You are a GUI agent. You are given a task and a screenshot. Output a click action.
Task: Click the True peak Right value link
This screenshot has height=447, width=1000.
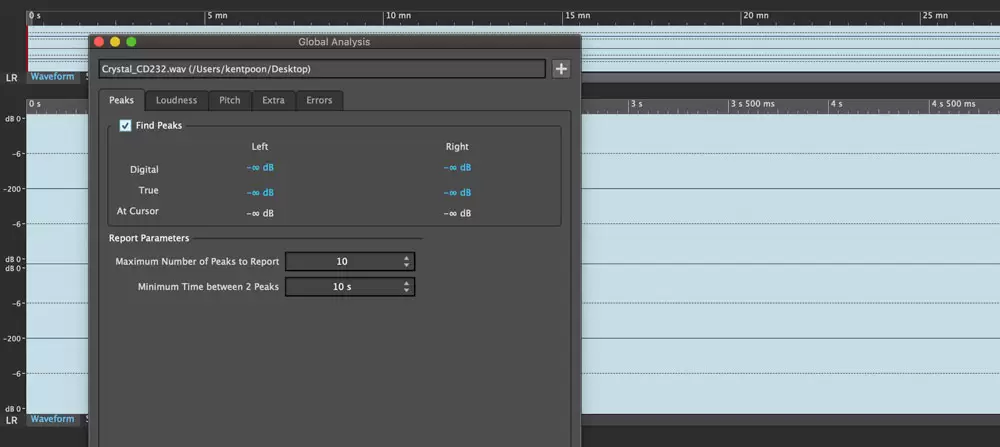[457, 192]
